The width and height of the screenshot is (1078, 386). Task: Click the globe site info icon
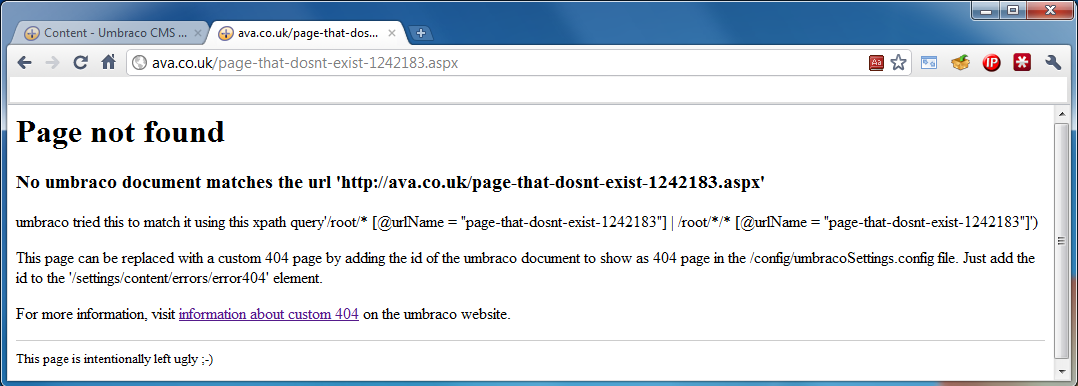pyautogui.click(x=140, y=63)
